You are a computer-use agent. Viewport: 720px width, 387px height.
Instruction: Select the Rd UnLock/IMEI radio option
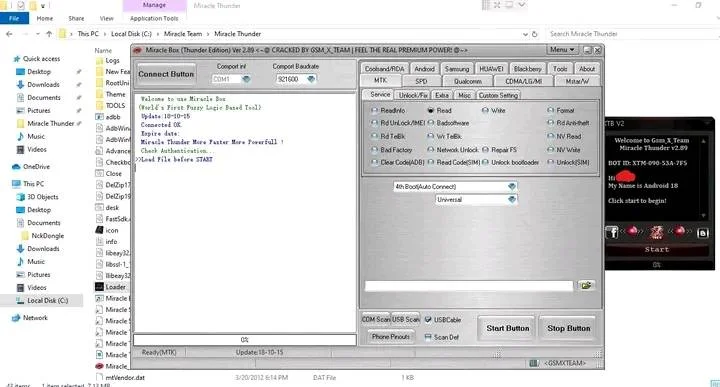(x=398, y=123)
